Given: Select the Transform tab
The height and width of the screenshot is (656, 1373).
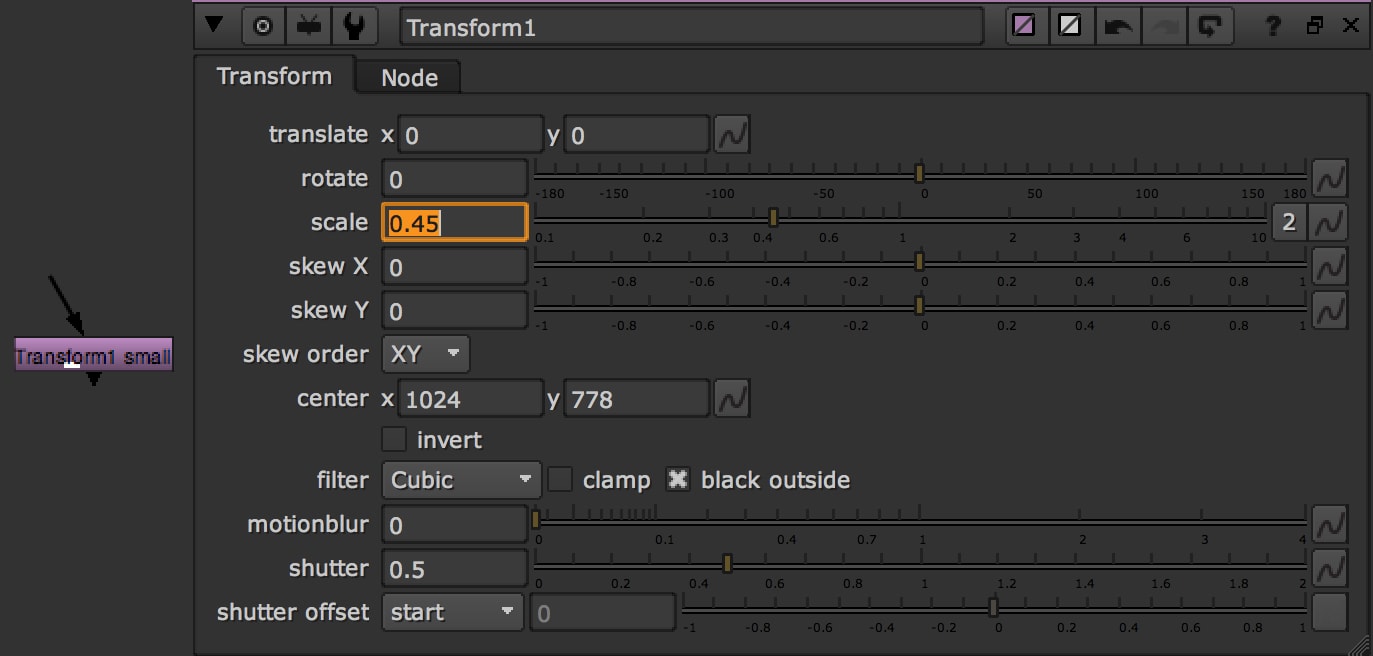Looking at the screenshot, I should tap(274, 77).
